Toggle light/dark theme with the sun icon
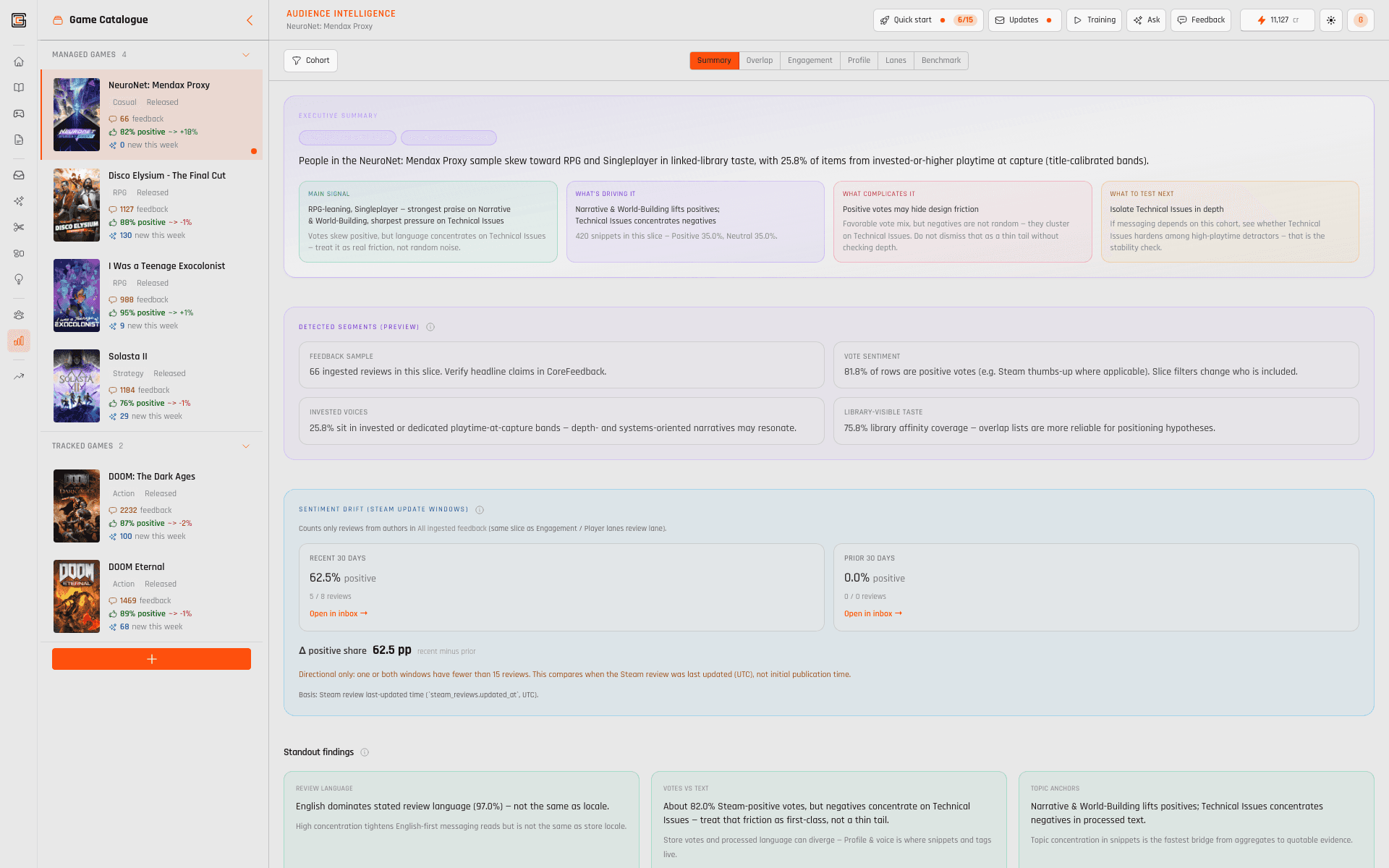Viewport: 1389px width, 868px height. click(x=1331, y=20)
